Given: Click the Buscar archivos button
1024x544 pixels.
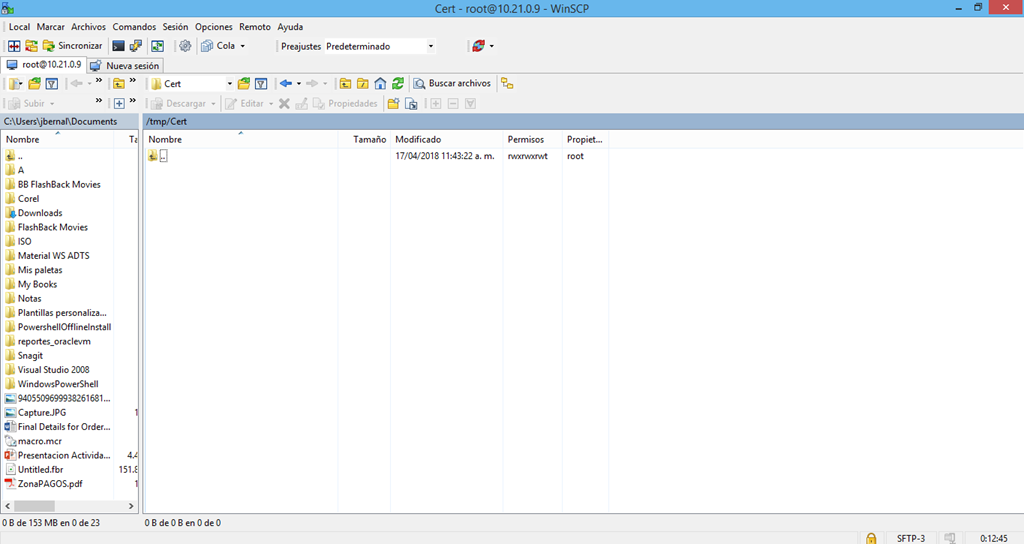Looking at the screenshot, I should tap(453, 84).
